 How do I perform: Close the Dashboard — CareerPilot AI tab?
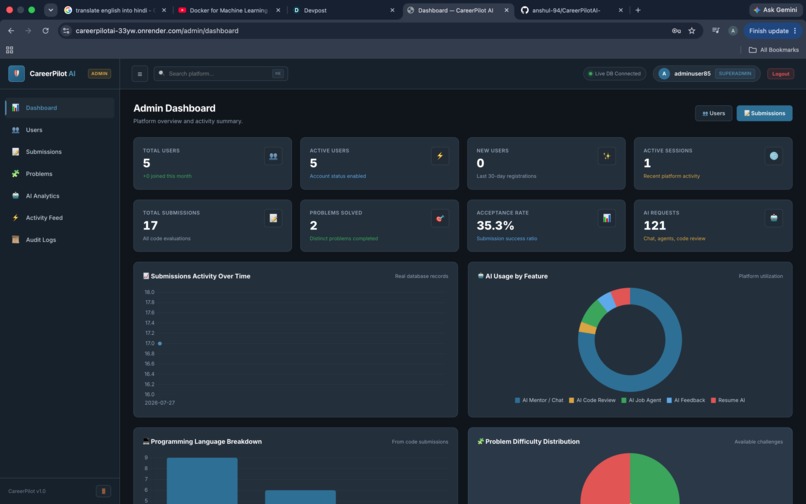[506, 10]
